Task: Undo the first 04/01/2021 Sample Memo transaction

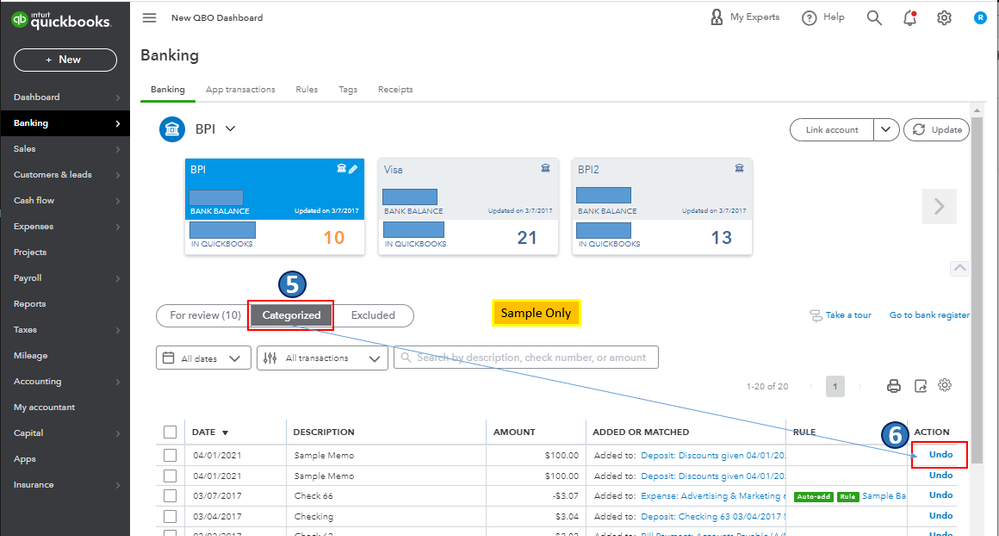Action: tap(940, 454)
